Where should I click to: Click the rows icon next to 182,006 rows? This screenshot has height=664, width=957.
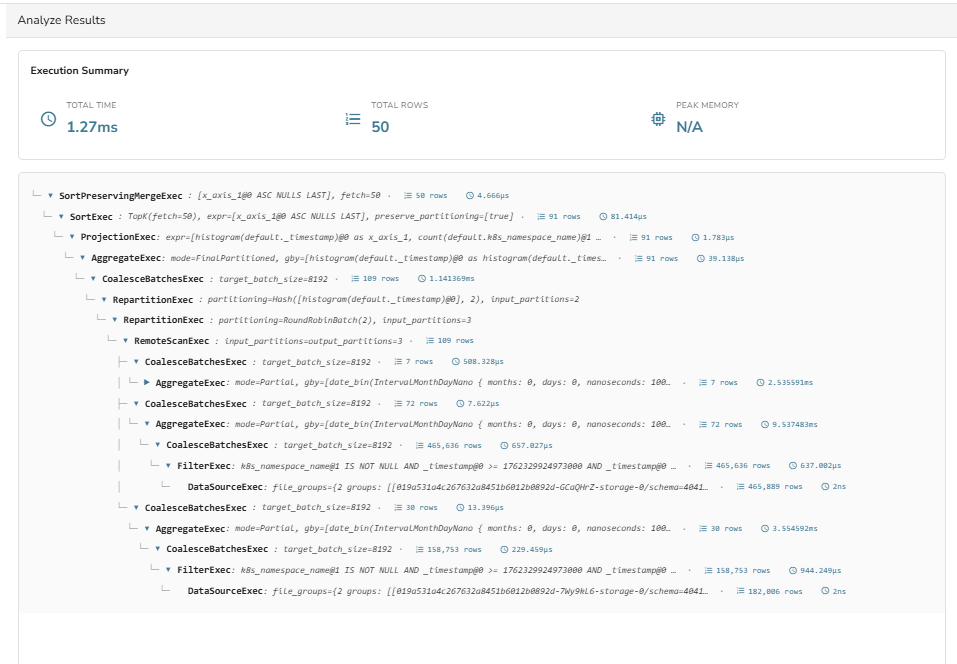740,591
